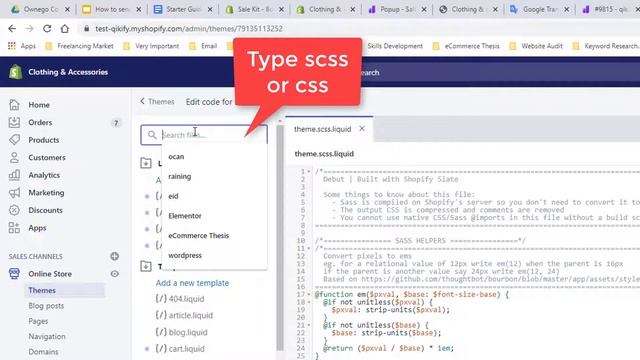Click the Shopify logo icon
Screen dimensions: 640x360
click(16, 72)
